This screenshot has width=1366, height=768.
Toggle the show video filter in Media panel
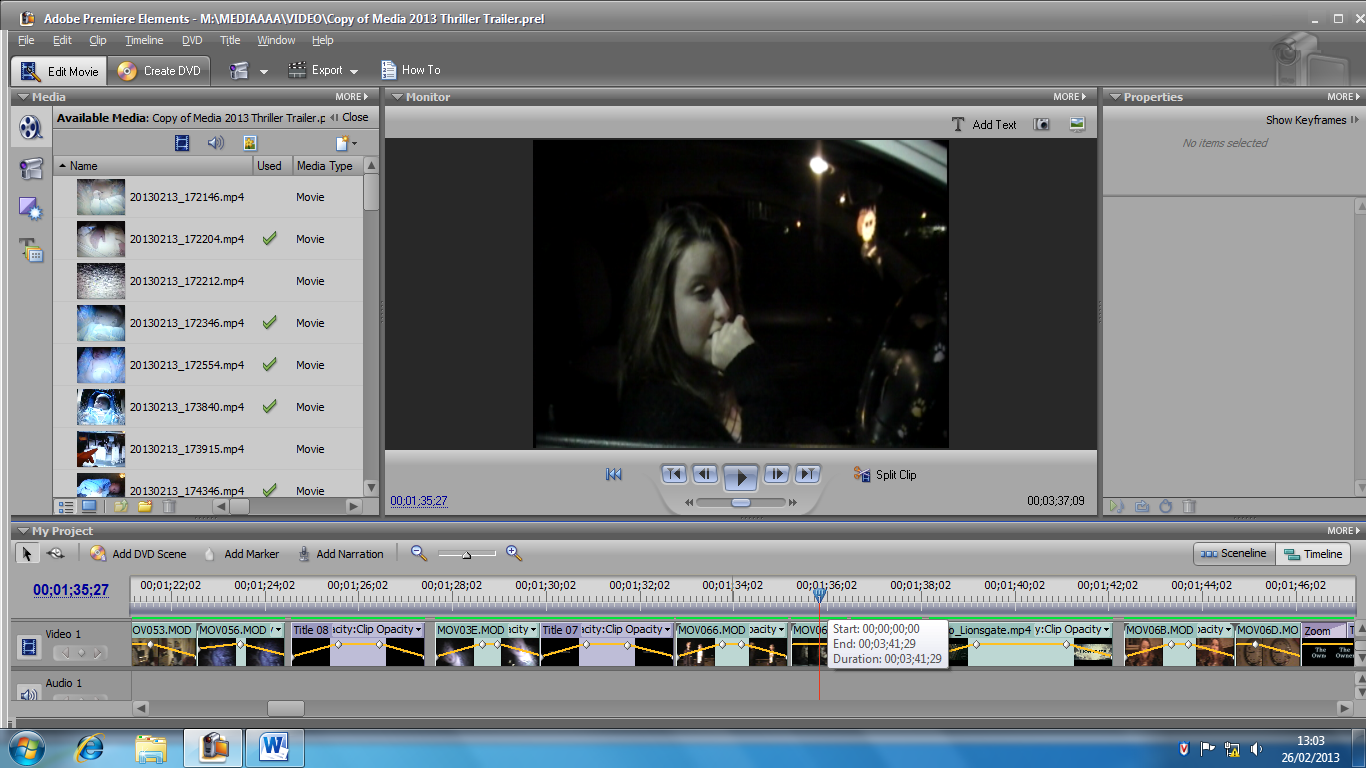[182, 143]
